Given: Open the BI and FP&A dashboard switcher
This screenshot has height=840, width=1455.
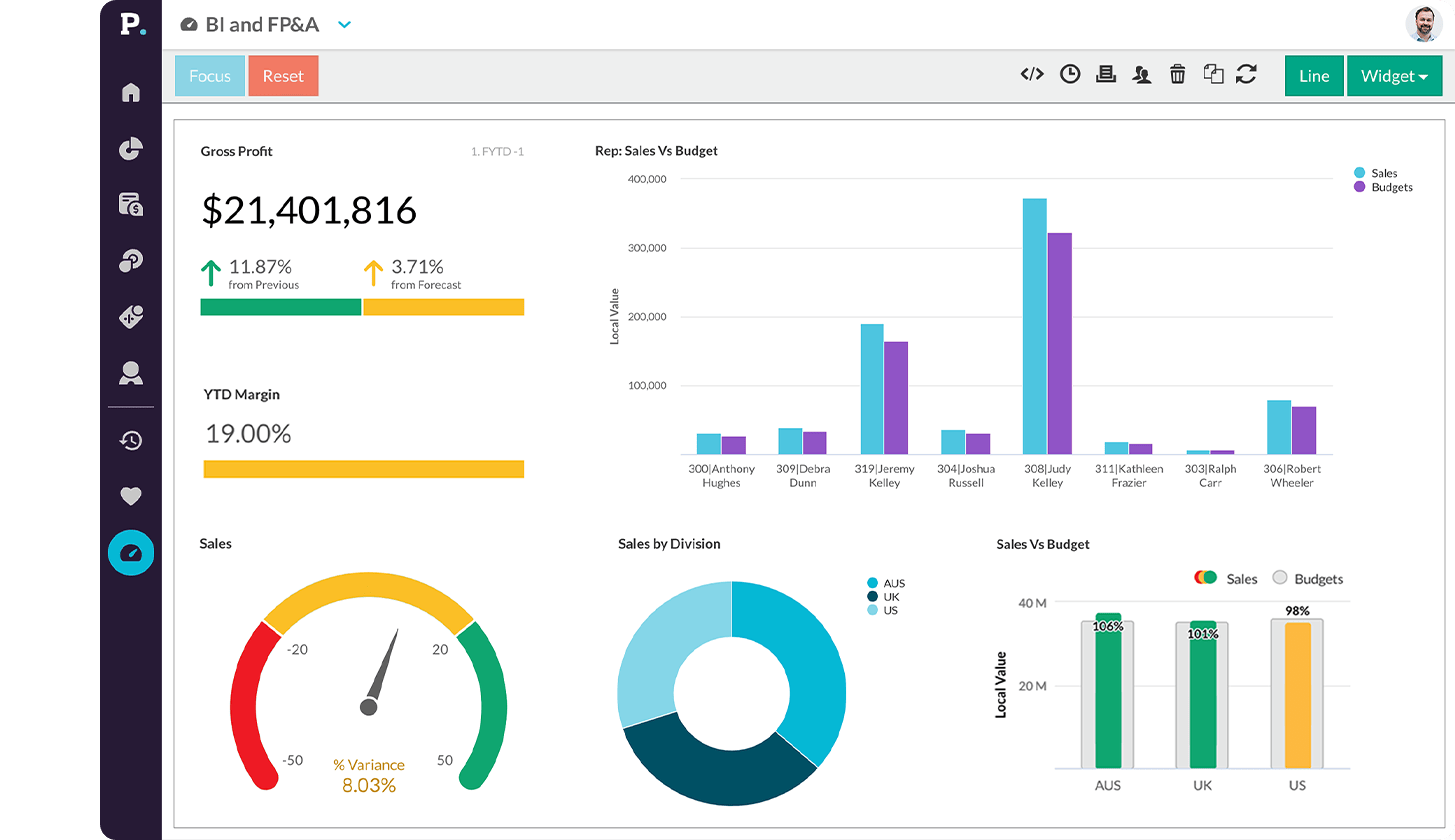Looking at the screenshot, I should pos(344,25).
